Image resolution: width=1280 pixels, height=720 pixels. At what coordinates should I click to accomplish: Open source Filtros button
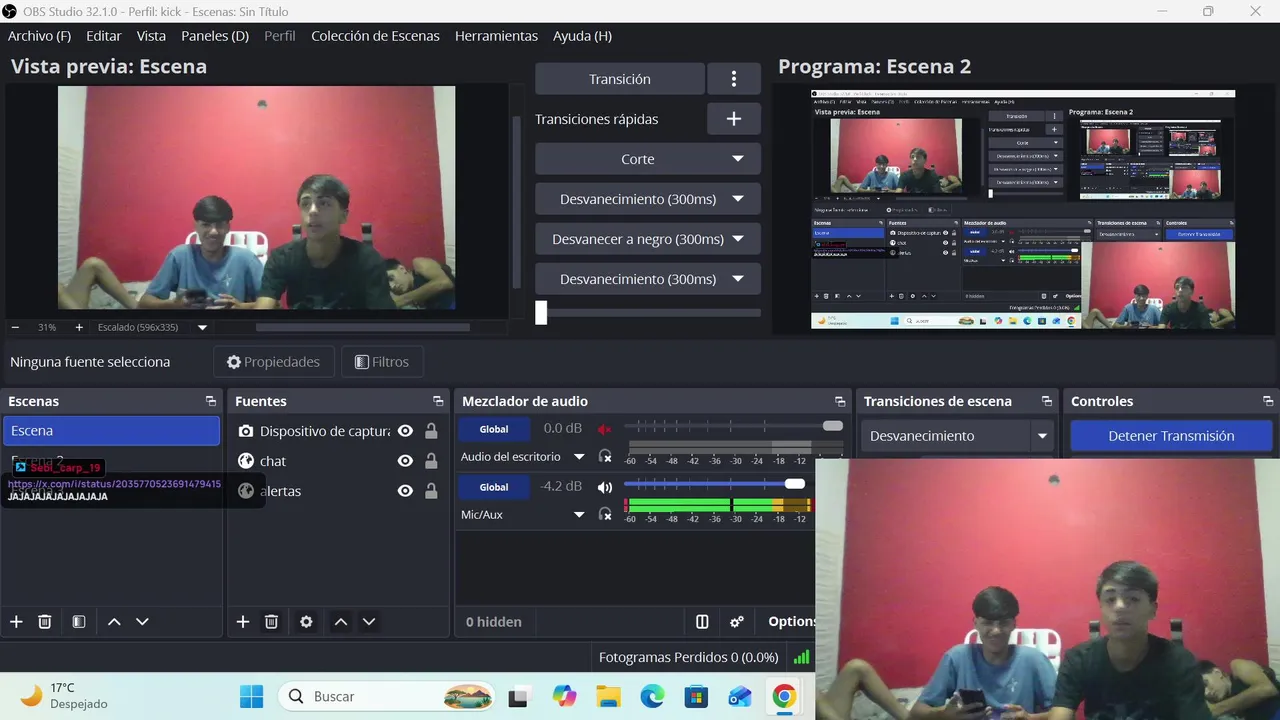[x=382, y=362]
